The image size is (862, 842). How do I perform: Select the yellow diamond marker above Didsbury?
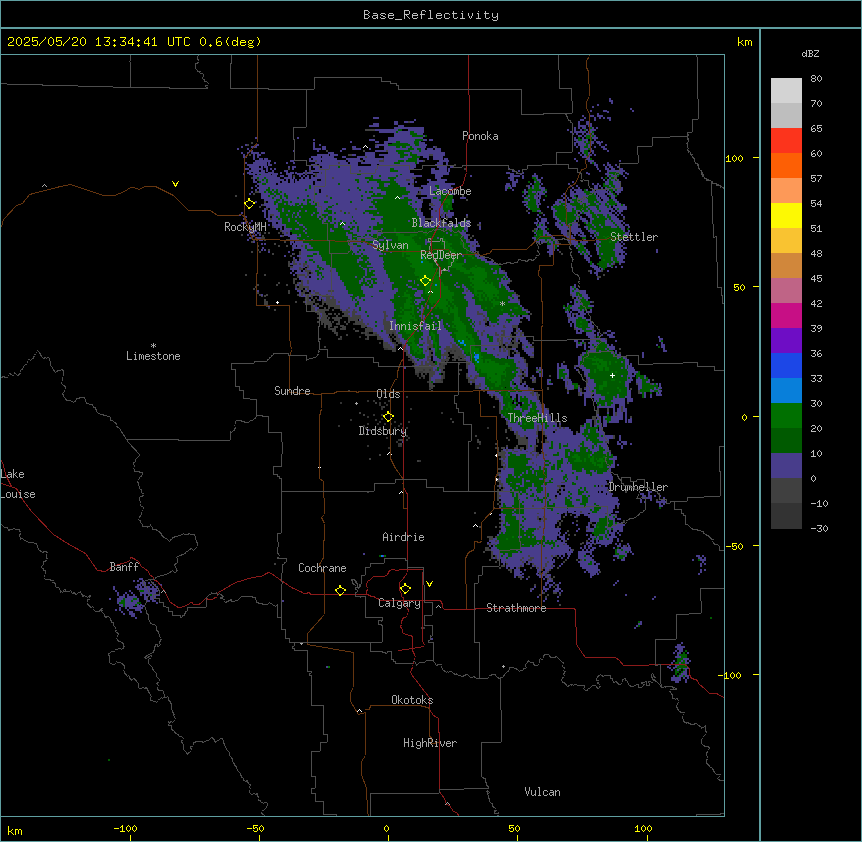(x=388, y=417)
